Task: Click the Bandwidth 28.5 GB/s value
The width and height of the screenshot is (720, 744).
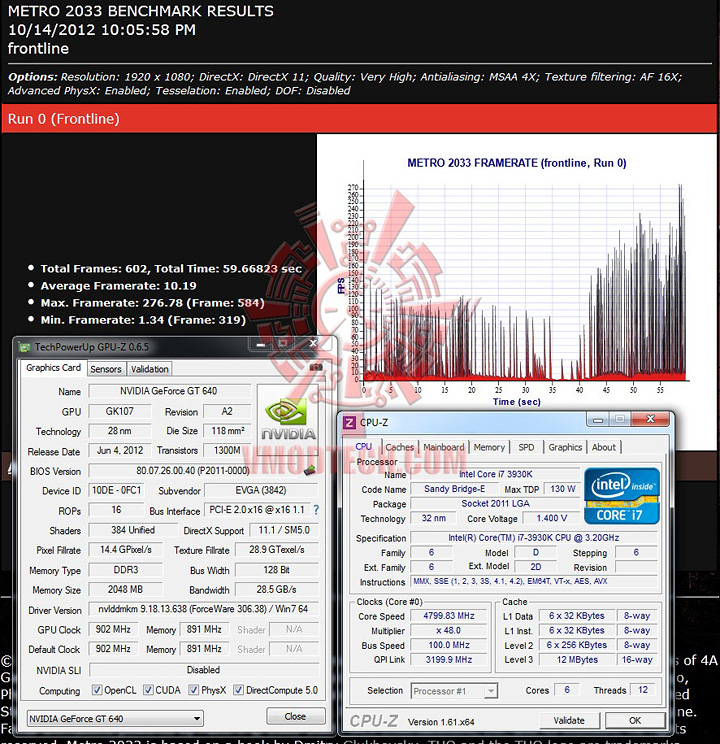Action: [x=276, y=589]
